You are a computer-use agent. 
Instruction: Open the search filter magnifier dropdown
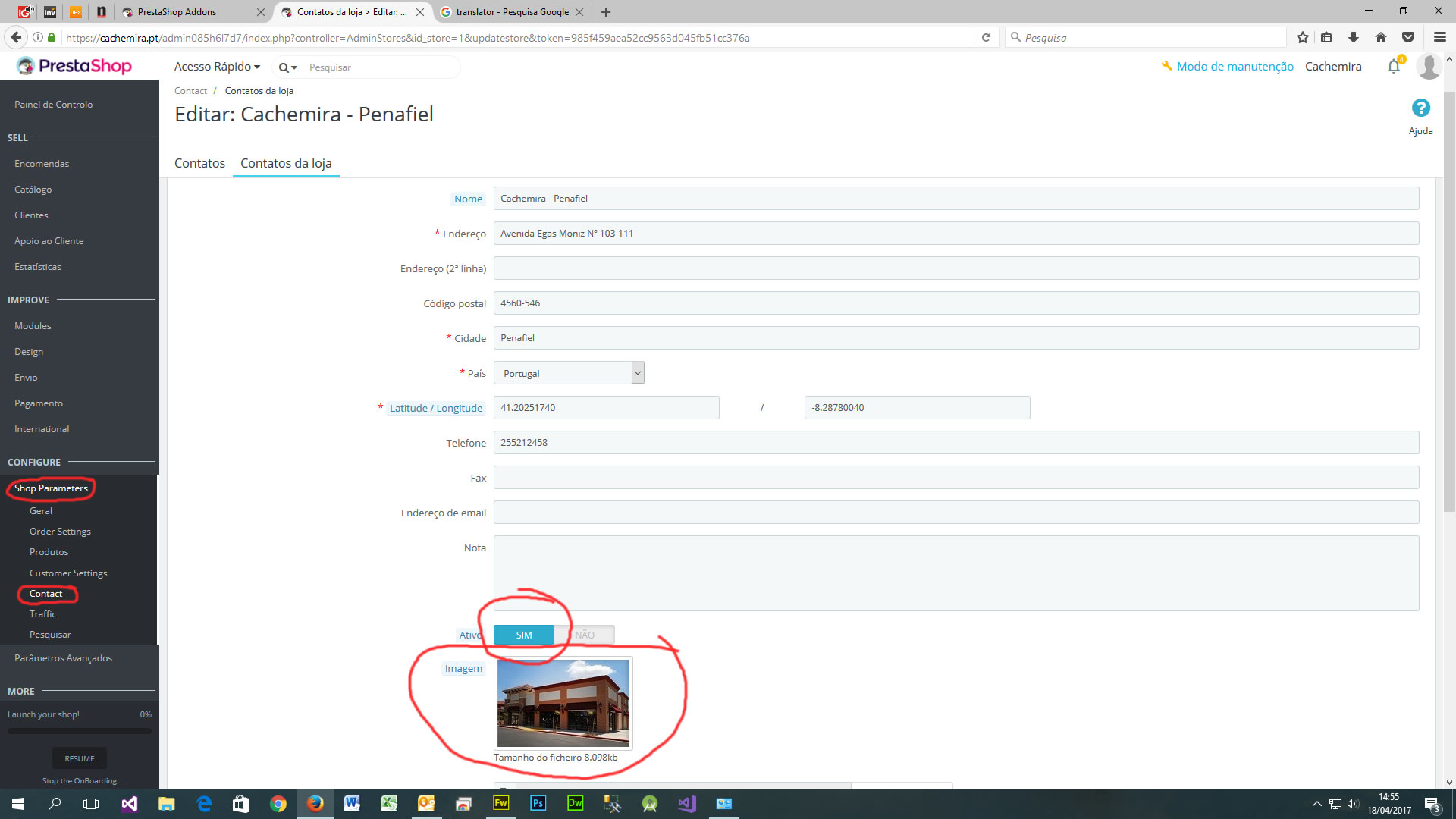click(x=287, y=67)
